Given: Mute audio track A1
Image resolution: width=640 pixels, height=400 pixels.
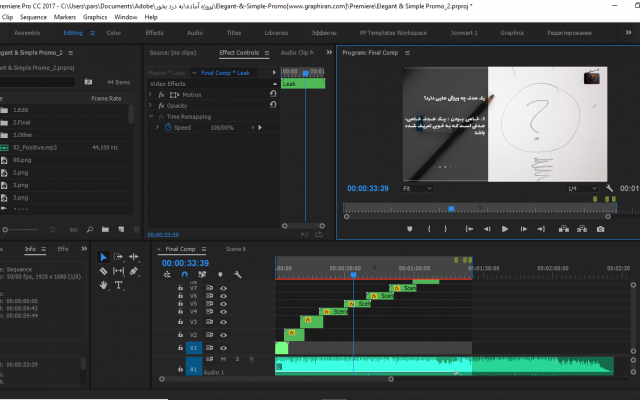Looking at the screenshot, I should click(223, 359).
